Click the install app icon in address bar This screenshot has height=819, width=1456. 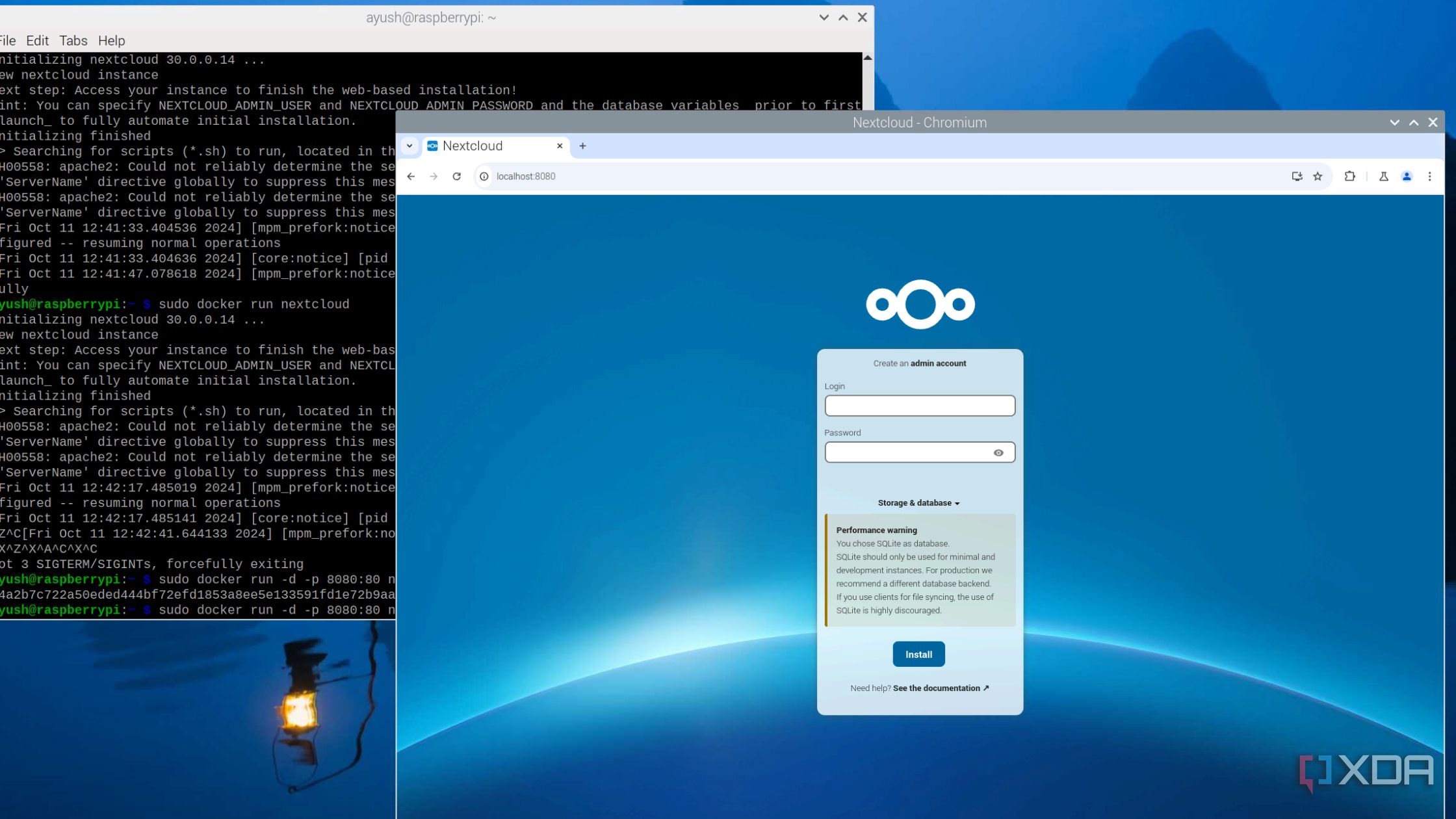1297,176
